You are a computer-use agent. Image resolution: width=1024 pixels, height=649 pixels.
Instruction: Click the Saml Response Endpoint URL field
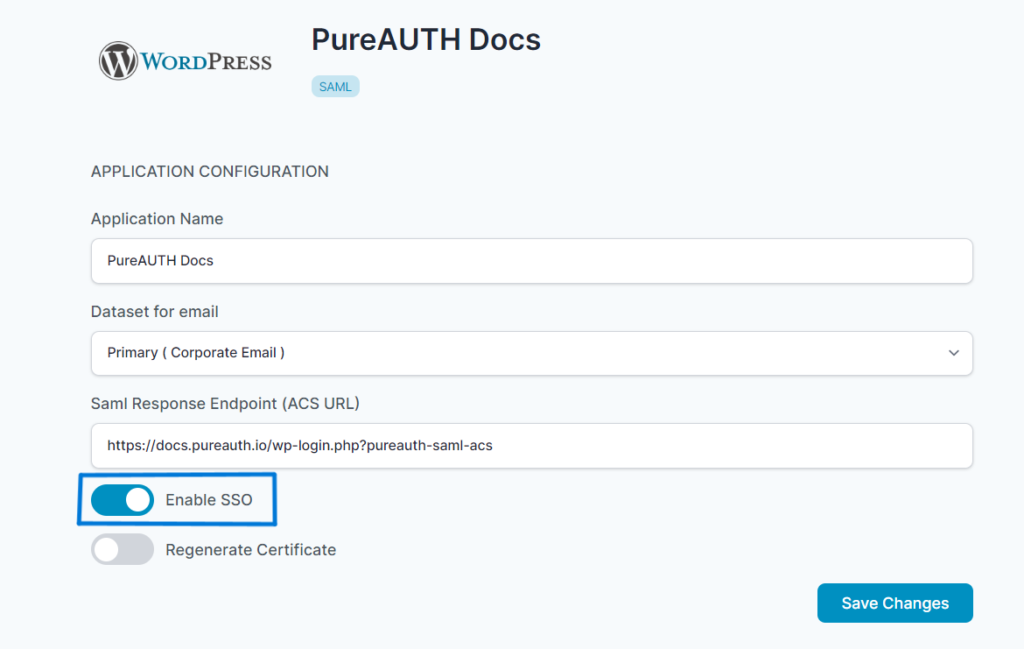(x=532, y=446)
